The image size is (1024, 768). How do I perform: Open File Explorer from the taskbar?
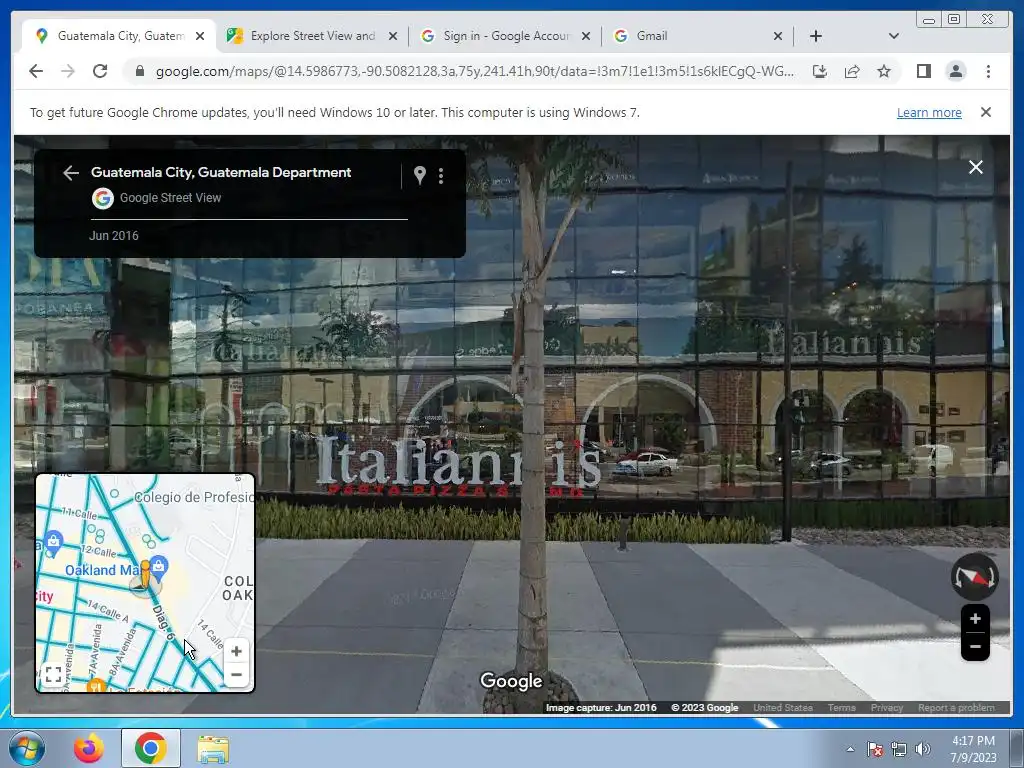(x=213, y=748)
